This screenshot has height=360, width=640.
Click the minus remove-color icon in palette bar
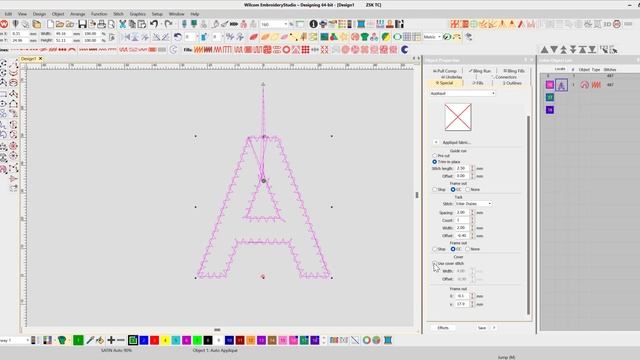tap(121, 340)
